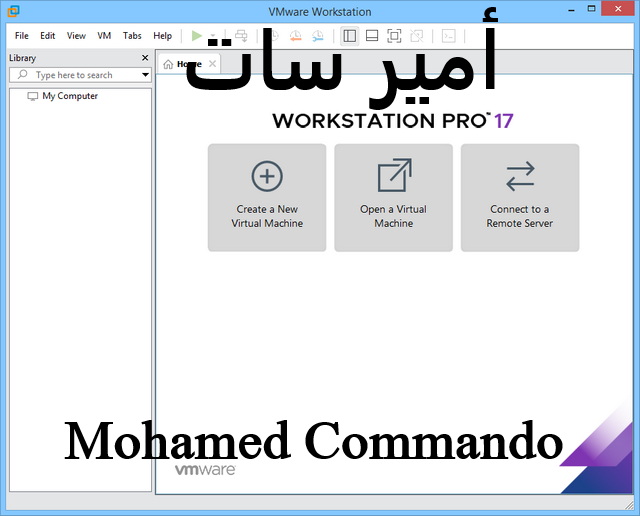Click the Unity mode toolbar icon
The height and width of the screenshot is (516, 640).
417,36
